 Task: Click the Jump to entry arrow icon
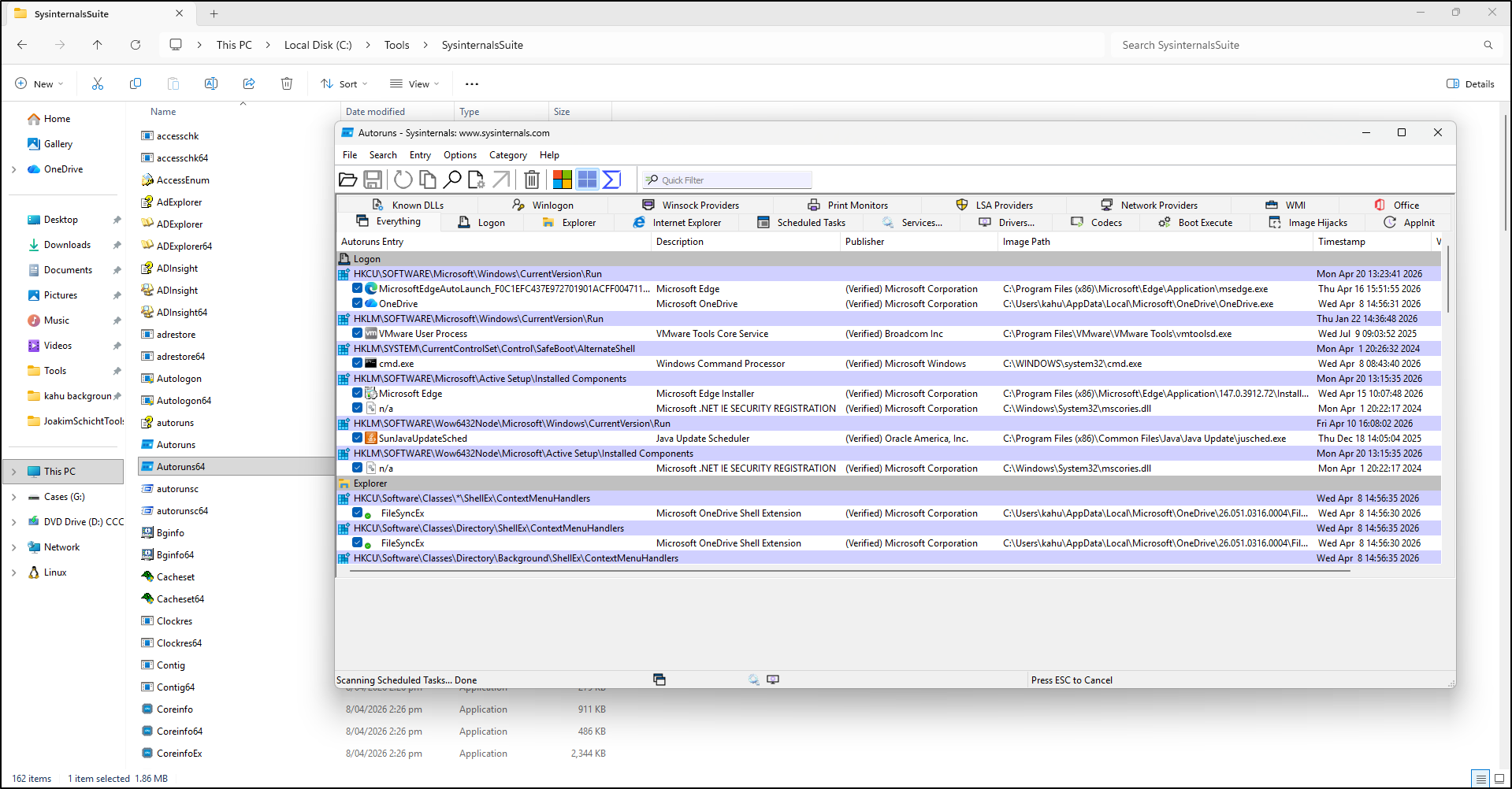[501, 180]
